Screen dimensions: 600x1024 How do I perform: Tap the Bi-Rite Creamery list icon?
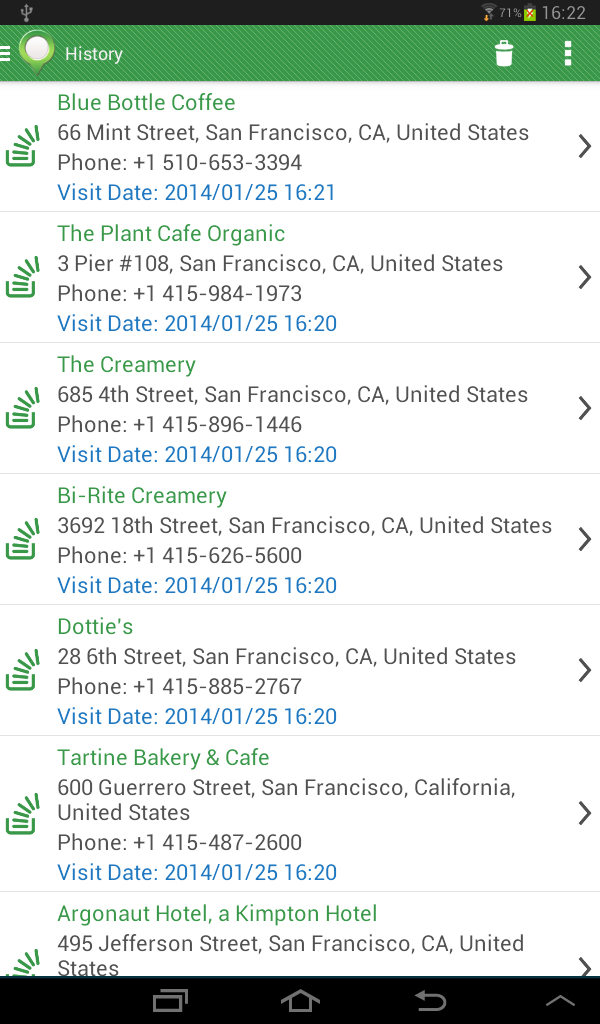point(23,539)
